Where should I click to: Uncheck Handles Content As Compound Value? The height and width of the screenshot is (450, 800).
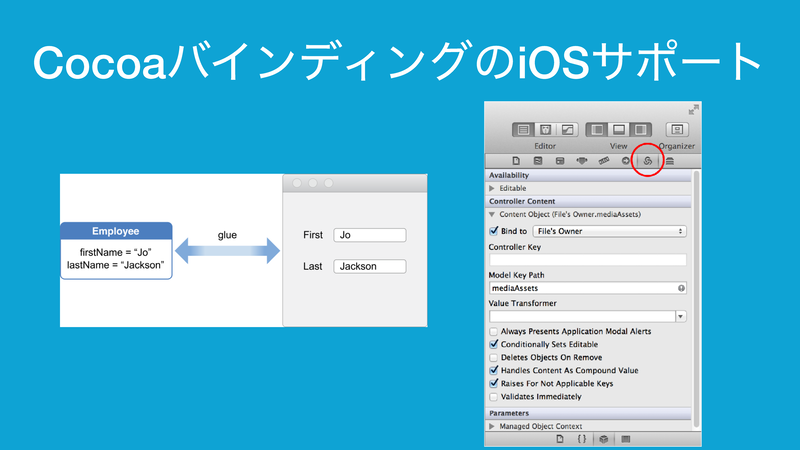(x=493, y=370)
